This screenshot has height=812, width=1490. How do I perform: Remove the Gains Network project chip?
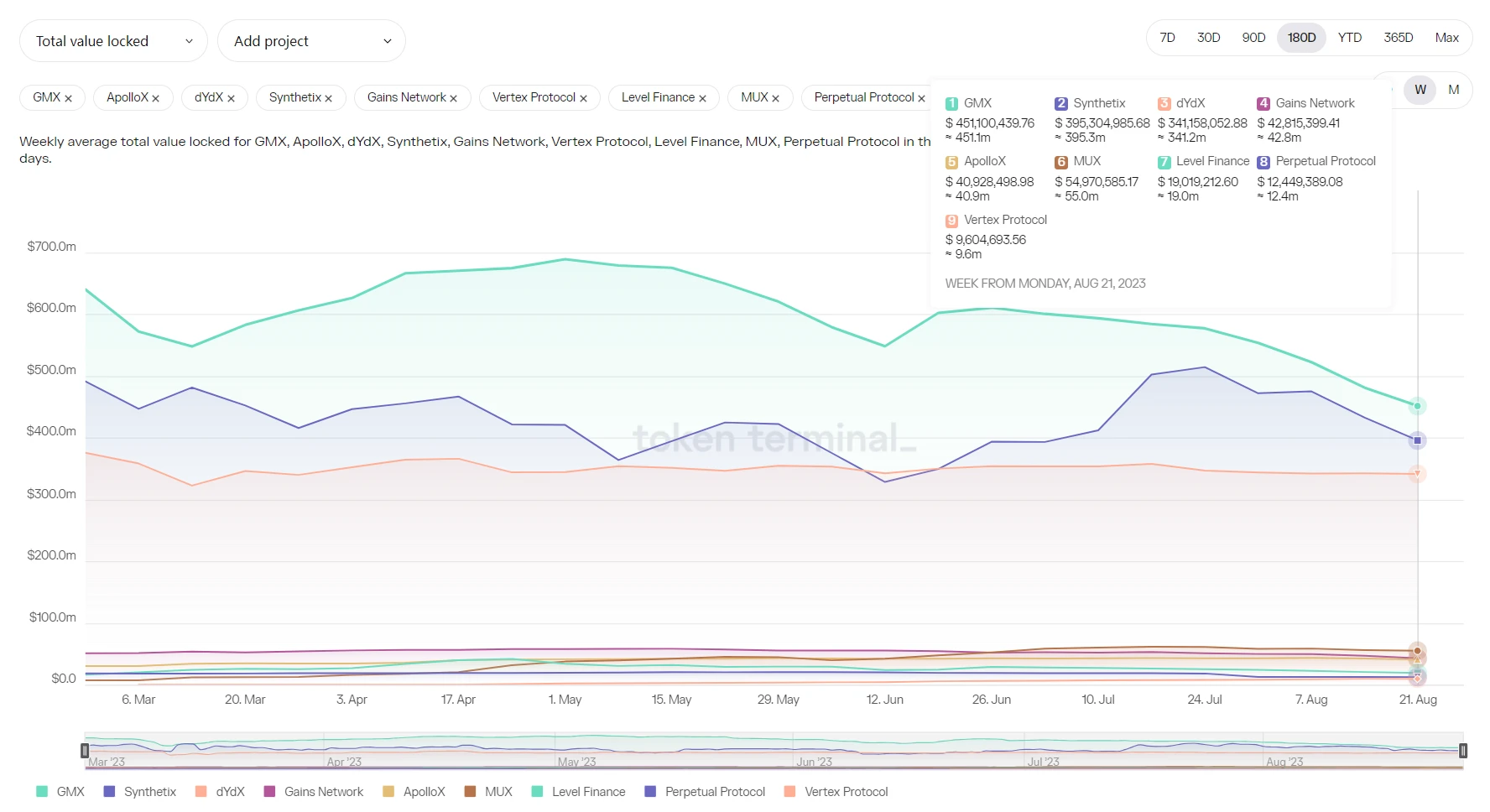[453, 98]
